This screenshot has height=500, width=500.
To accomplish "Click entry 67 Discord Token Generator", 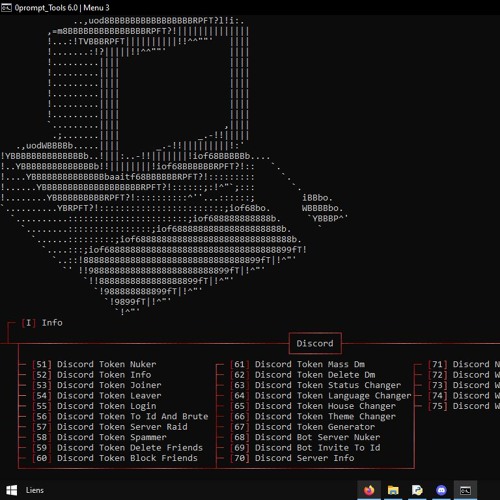I will 303,427.
